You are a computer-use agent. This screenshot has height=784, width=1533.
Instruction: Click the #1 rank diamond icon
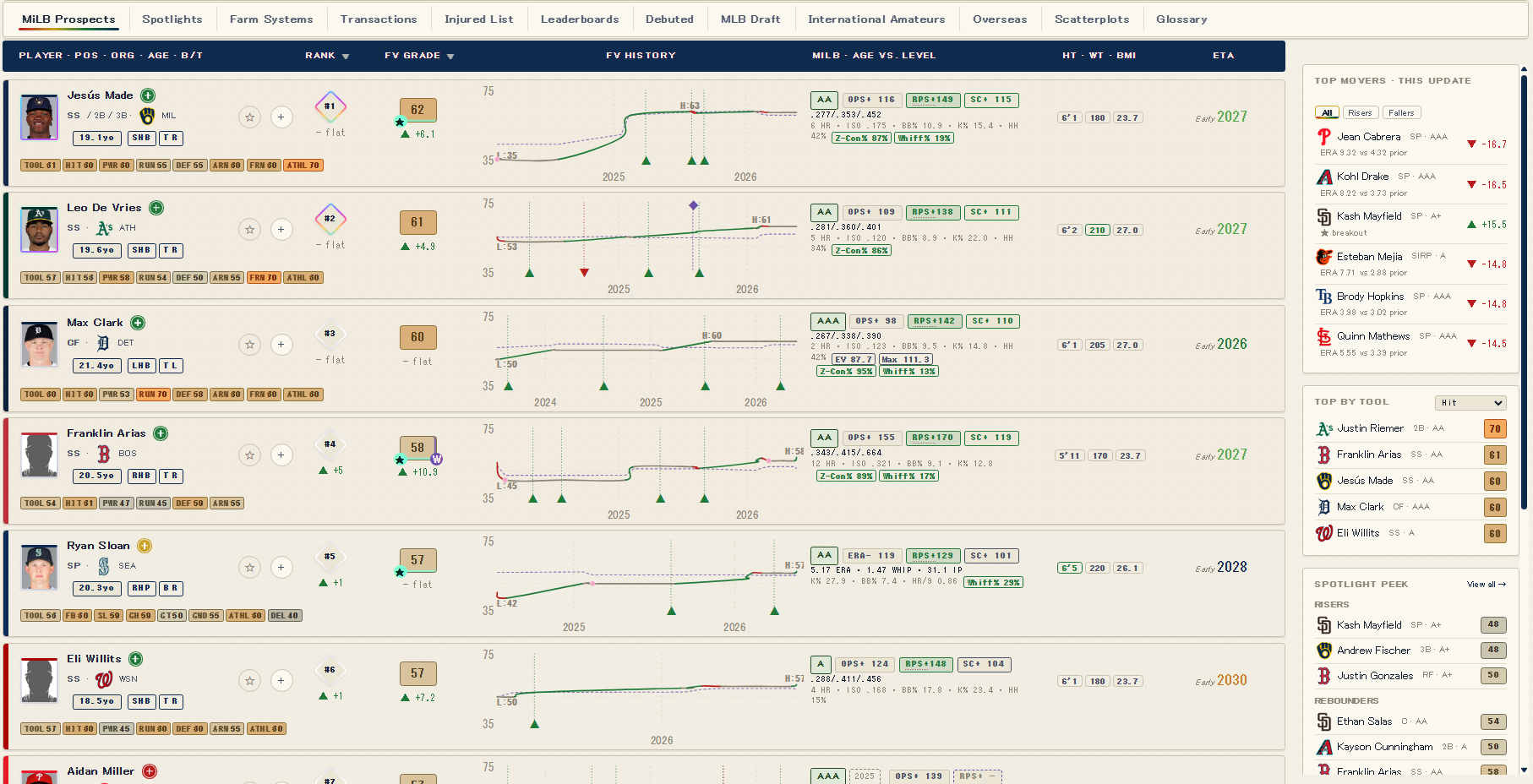pos(330,106)
